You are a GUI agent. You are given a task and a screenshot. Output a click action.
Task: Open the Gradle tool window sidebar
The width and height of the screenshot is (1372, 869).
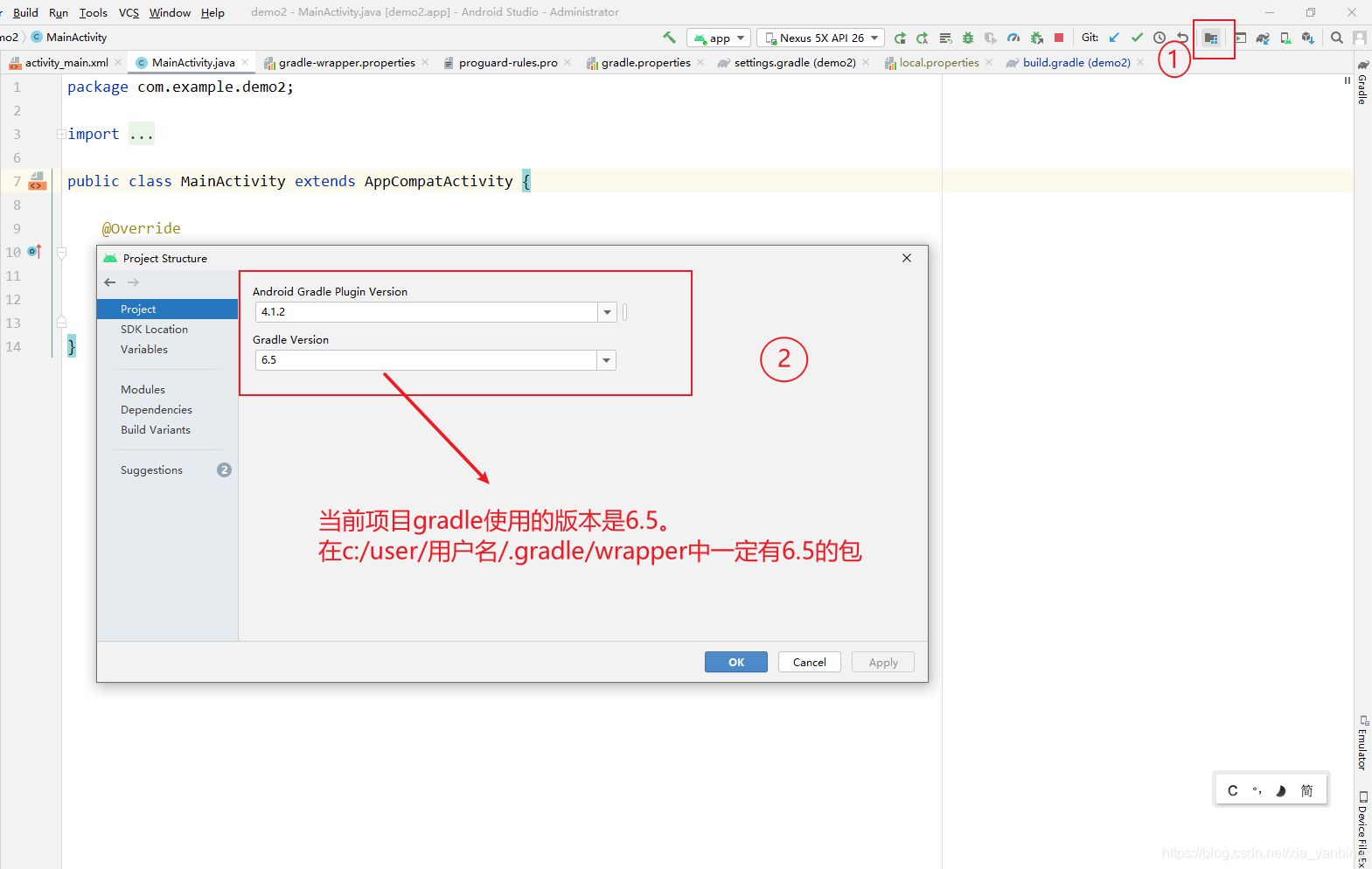pyautogui.click(x=1362, y=82)
